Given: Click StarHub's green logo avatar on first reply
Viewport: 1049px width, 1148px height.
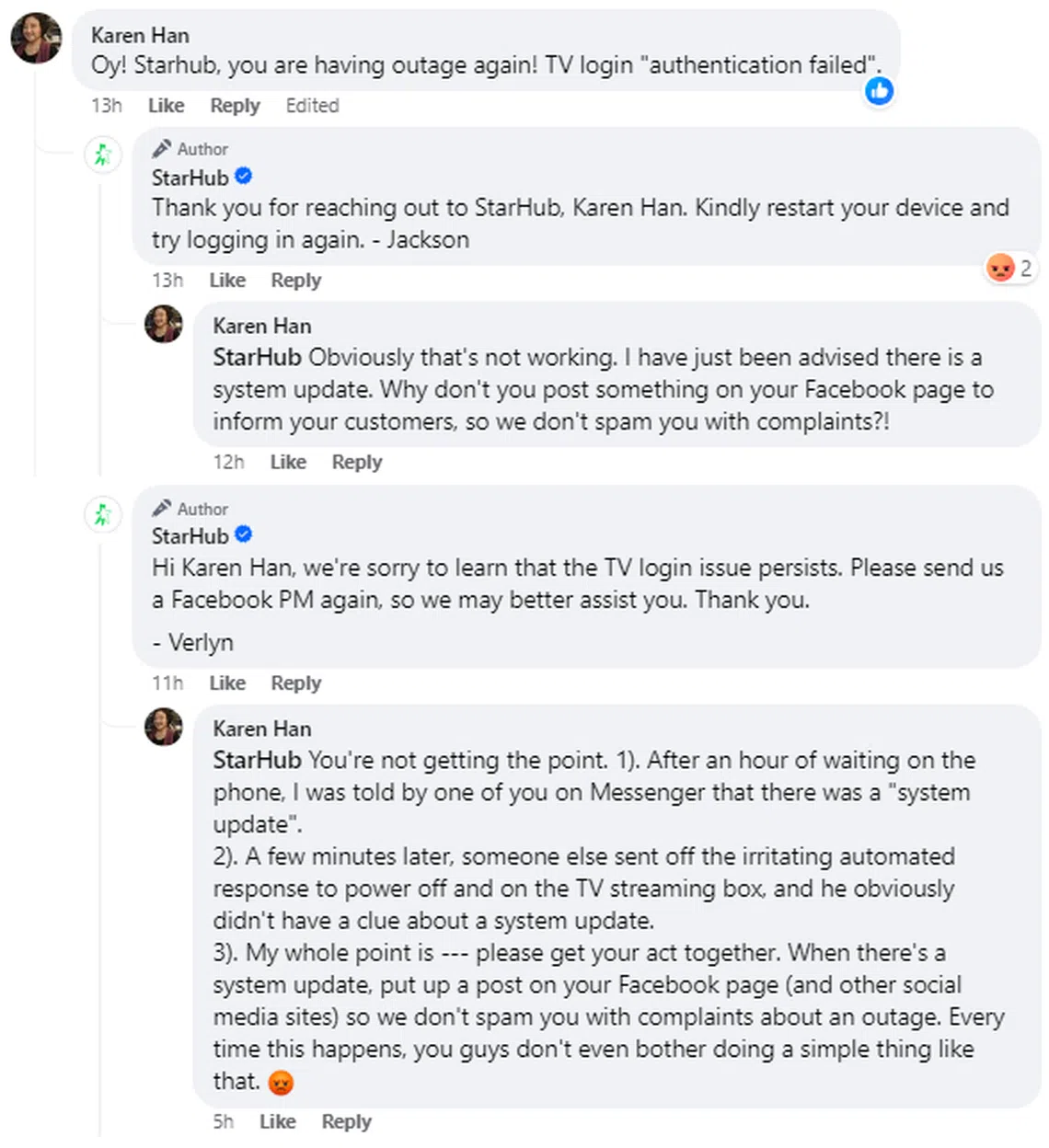Looking at the screenshot, I should pyautogui.click(x=103, y=154).
